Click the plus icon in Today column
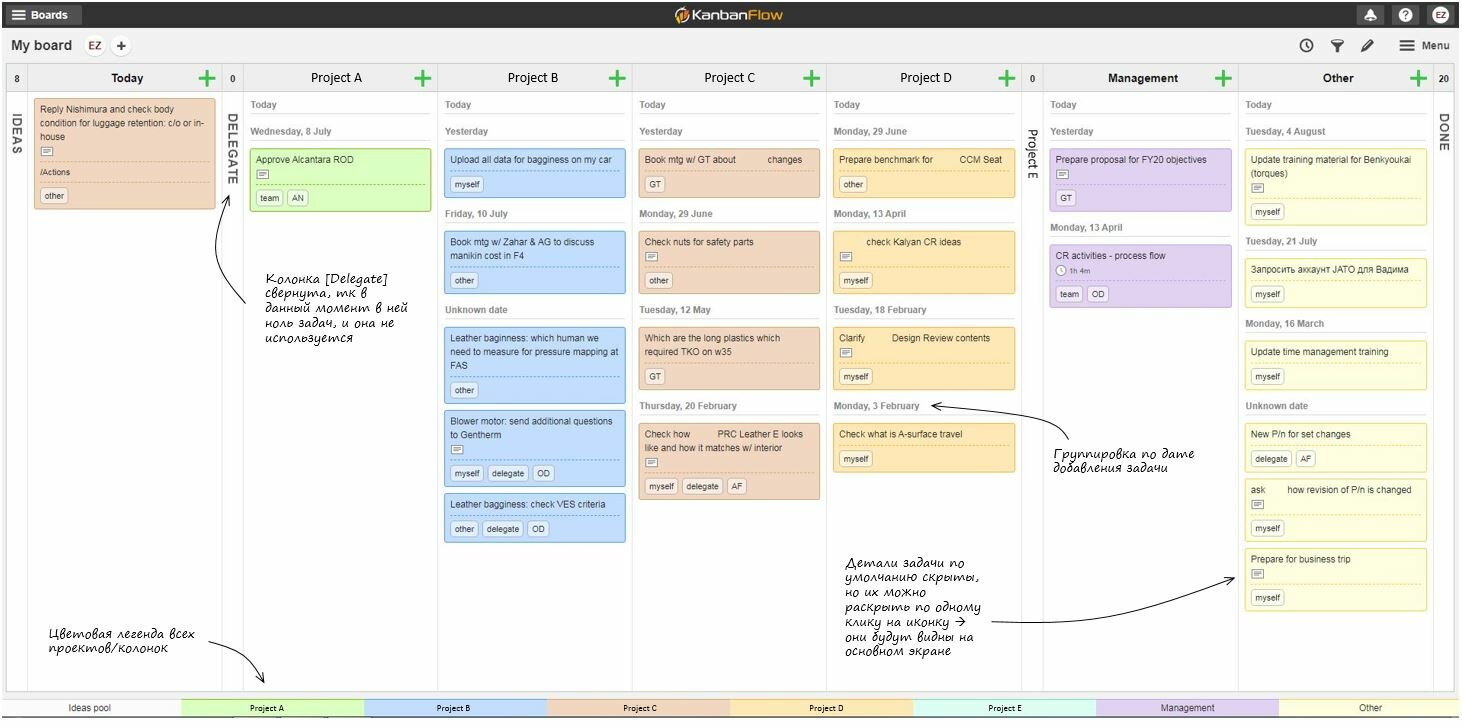Image resolution: width=1462 pixels, height=726 pixels. tap(207, 78)
